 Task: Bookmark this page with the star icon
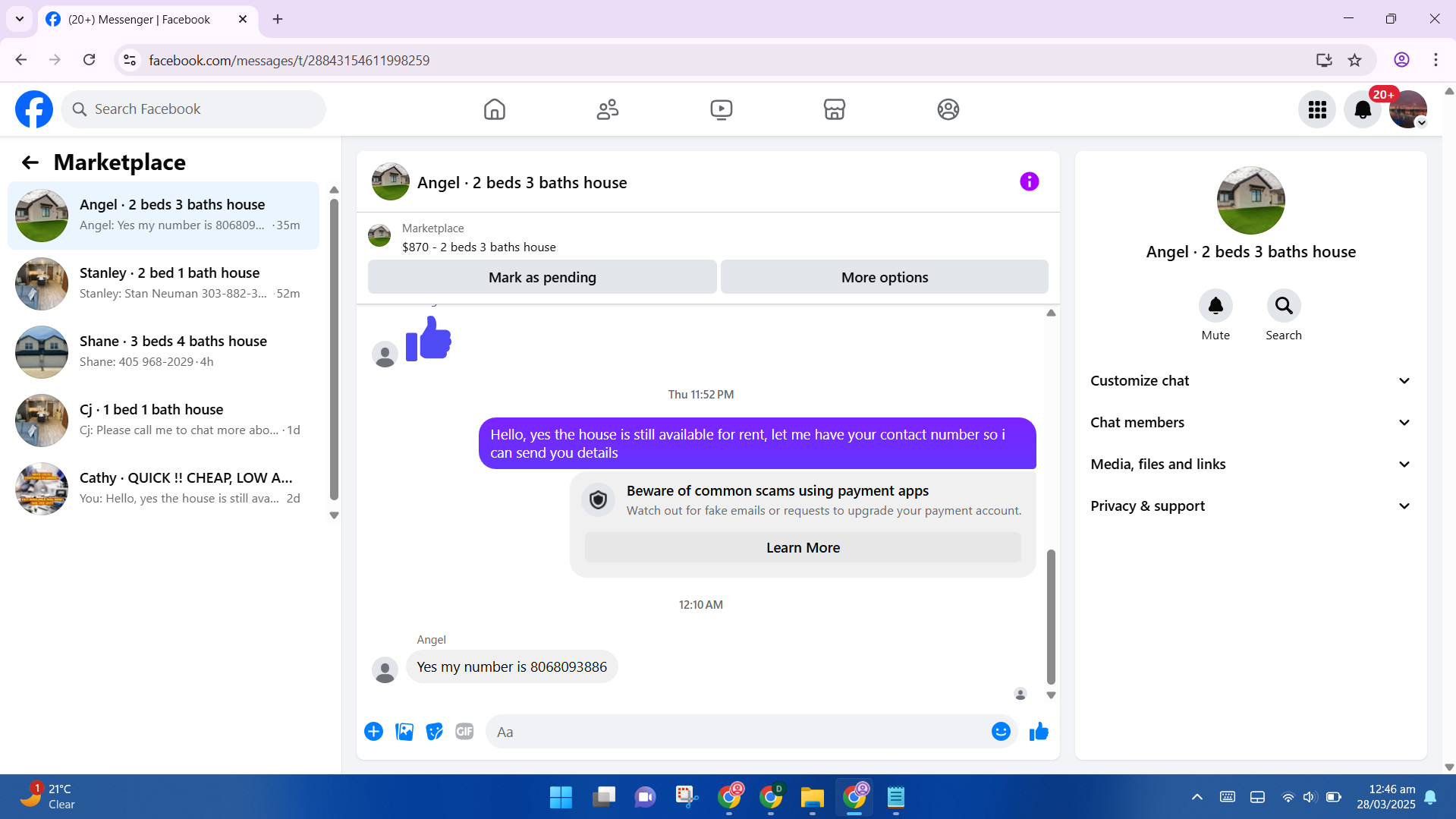(1355, 60)
